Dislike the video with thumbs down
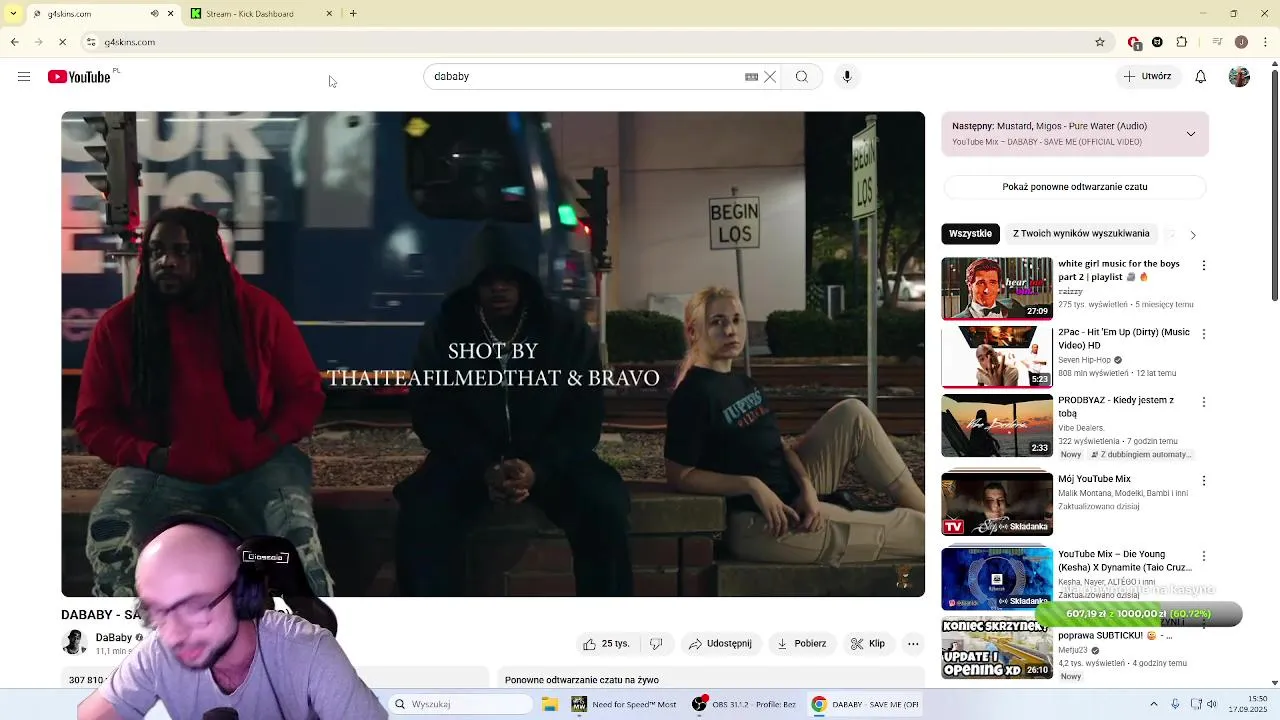This screenshot has width=1280, height=720. pyautogui.click(x=656, y=644)
